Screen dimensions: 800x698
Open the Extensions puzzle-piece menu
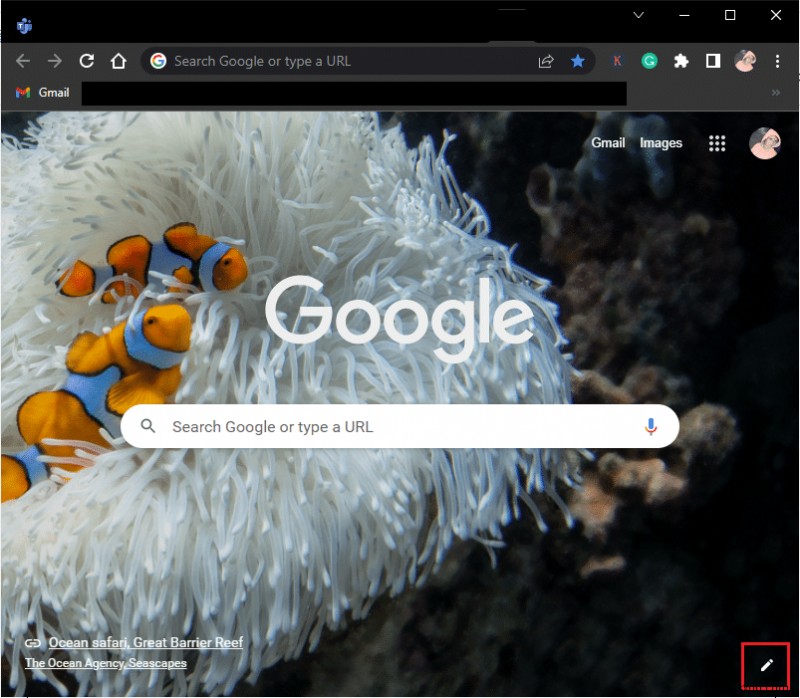(x=681, y=61)
